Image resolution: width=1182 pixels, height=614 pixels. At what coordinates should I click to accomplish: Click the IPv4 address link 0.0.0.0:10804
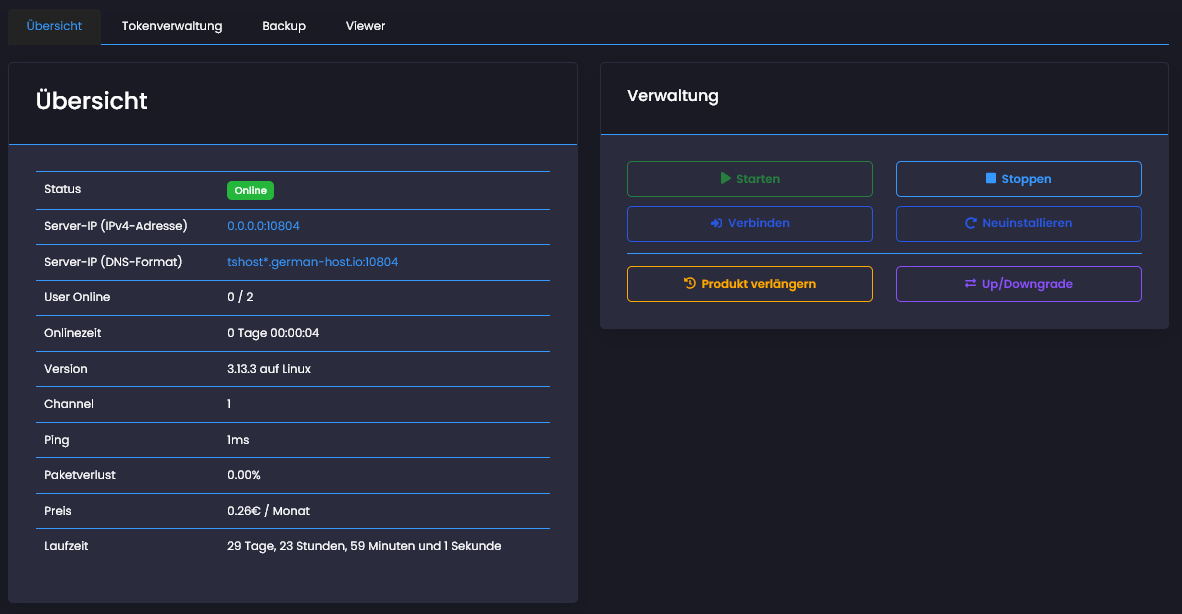click(x=263, y=226)
